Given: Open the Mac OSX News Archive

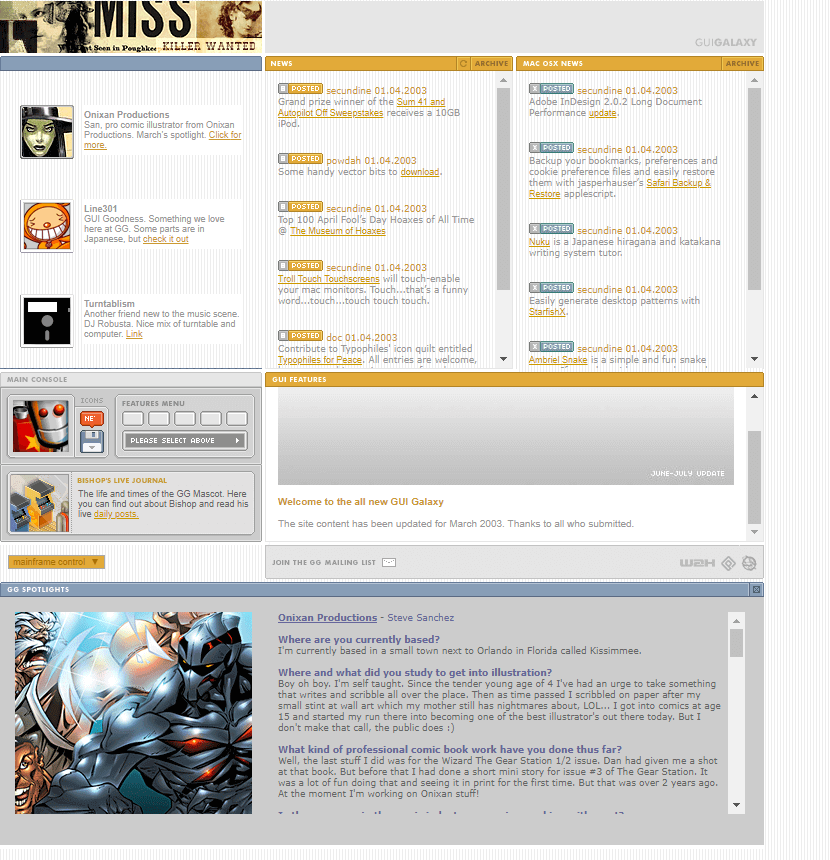Looking at the screenshot, I should pyautogui.click(x=742, y=64).
